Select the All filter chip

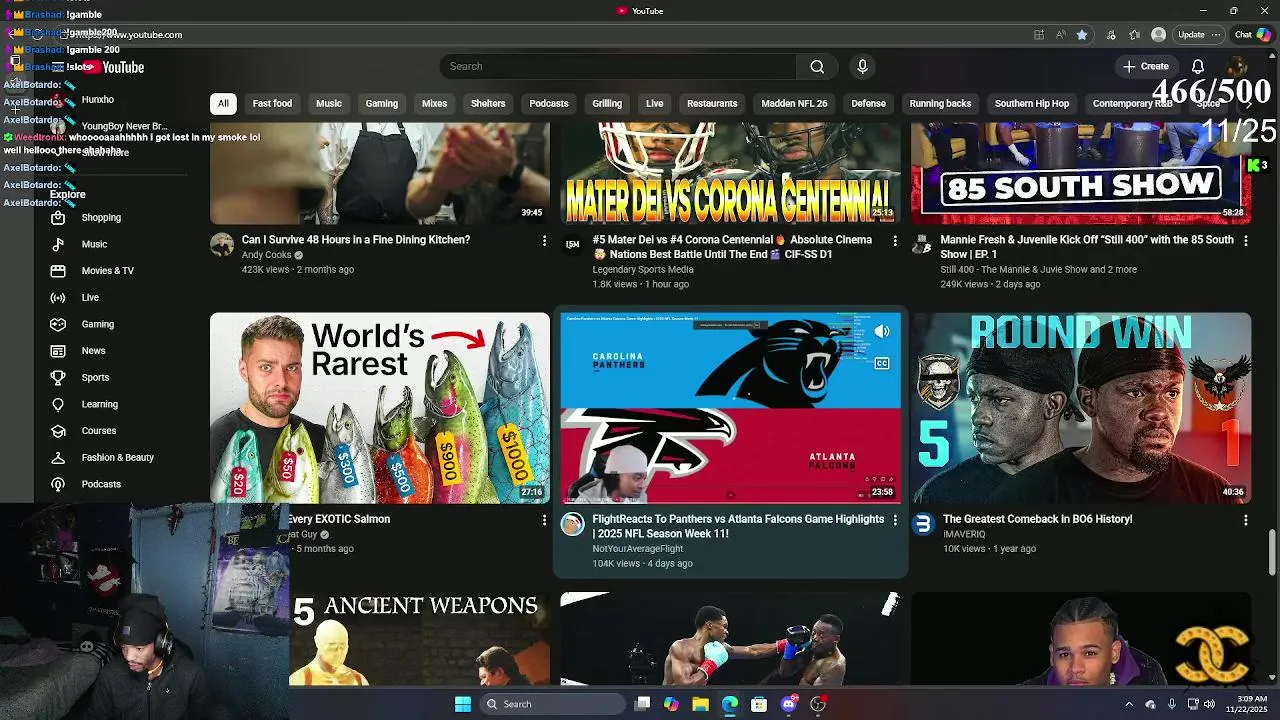223,103
